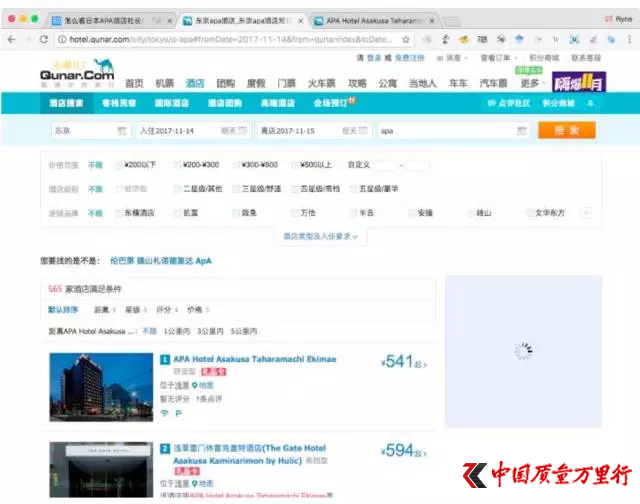640x504 pixels.
Task: Open APA Hotel Asakusa Taharamachi Ekimae link
Action: tap(255, 359)
